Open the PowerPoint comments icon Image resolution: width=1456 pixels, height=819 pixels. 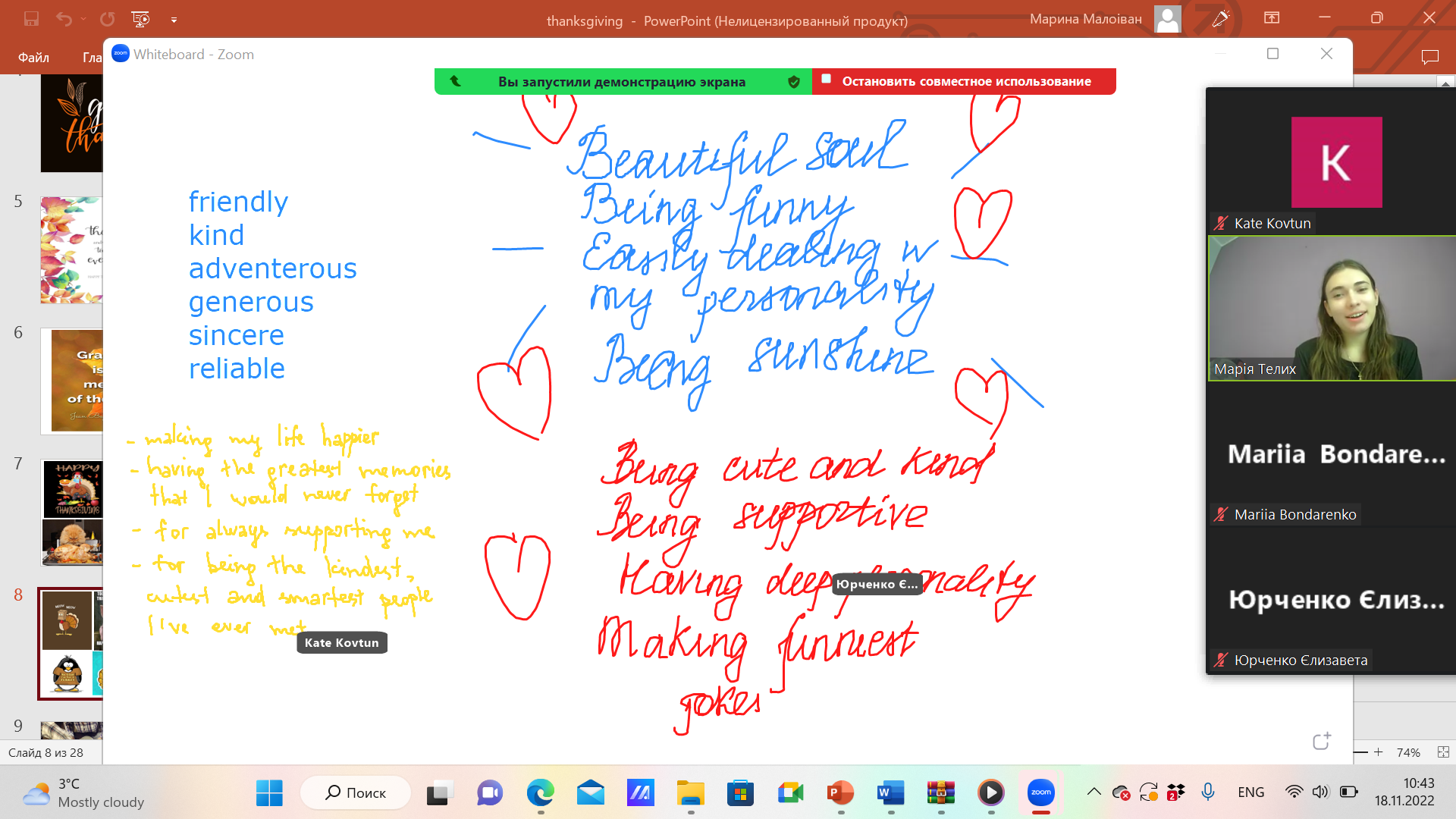coord(1429,57)
